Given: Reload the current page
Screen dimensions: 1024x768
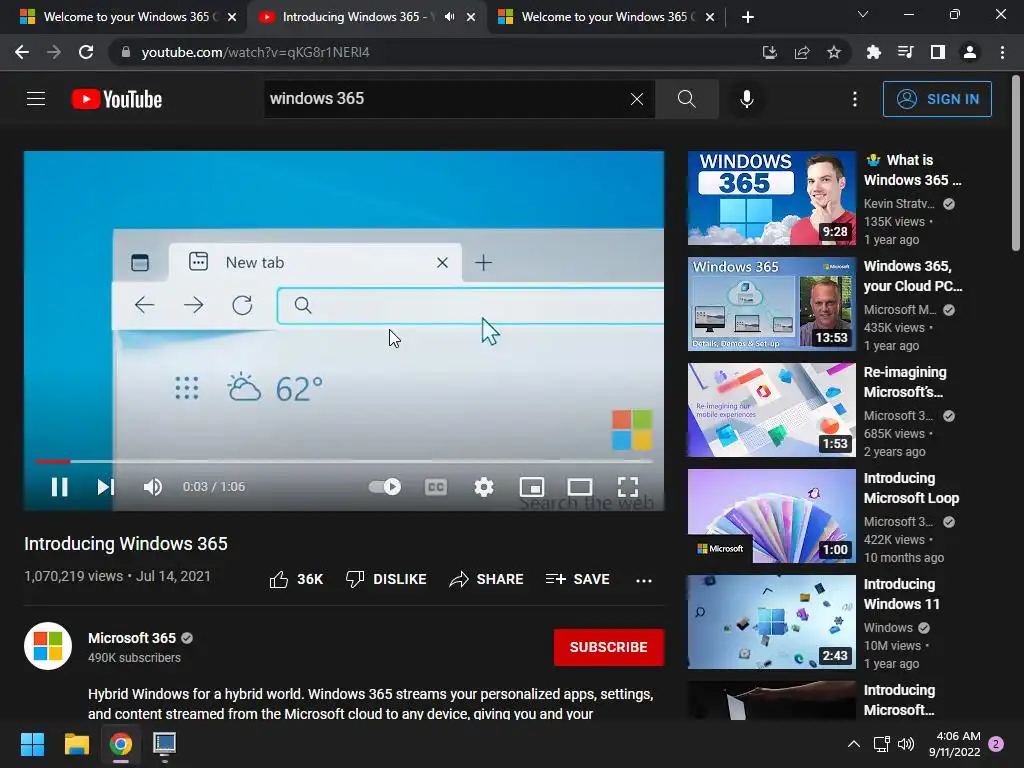Looking at the screenshot, I should pyautogui.click(x=86, y=52).
